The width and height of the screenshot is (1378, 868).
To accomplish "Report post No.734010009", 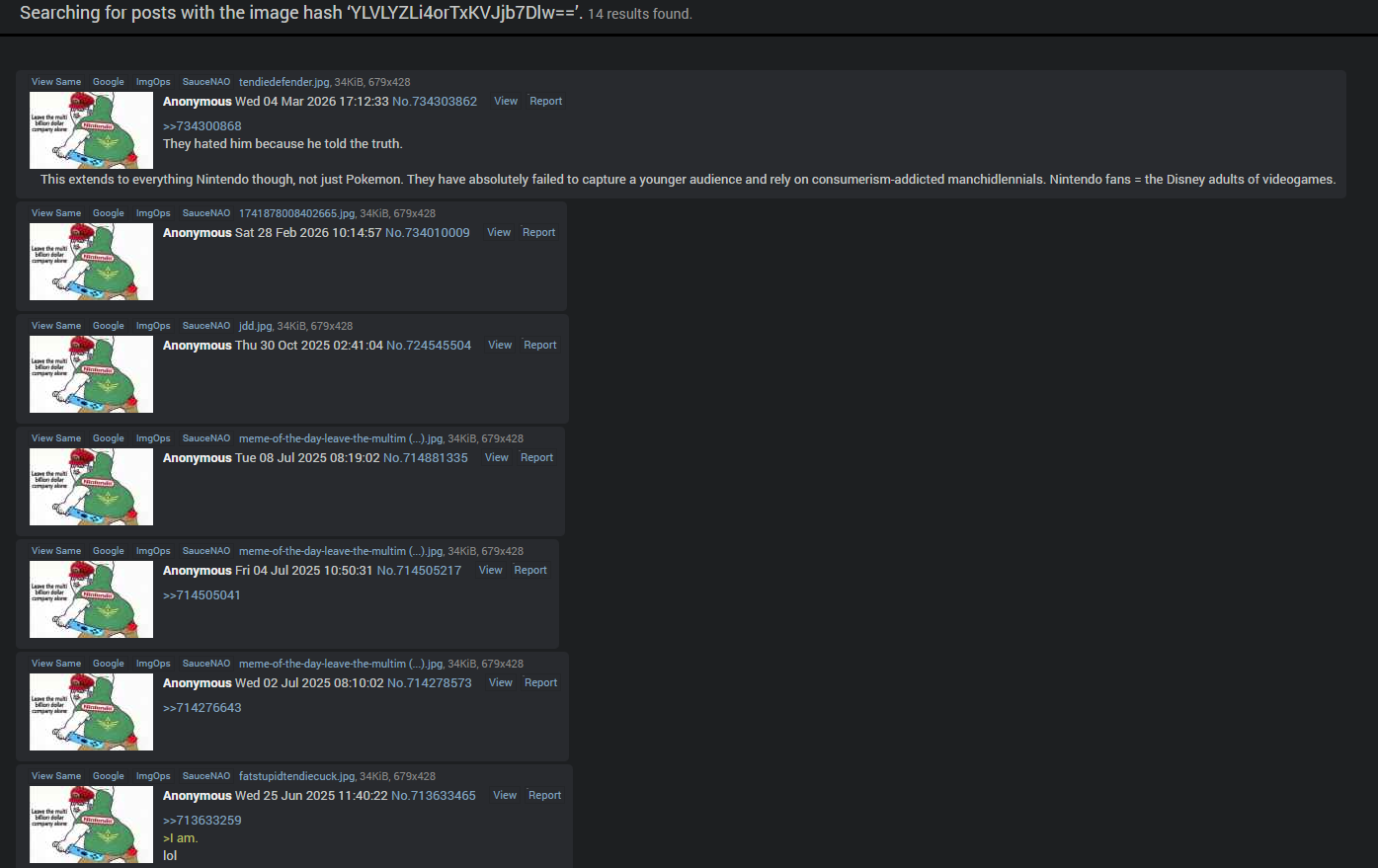I will coord(538,232).
